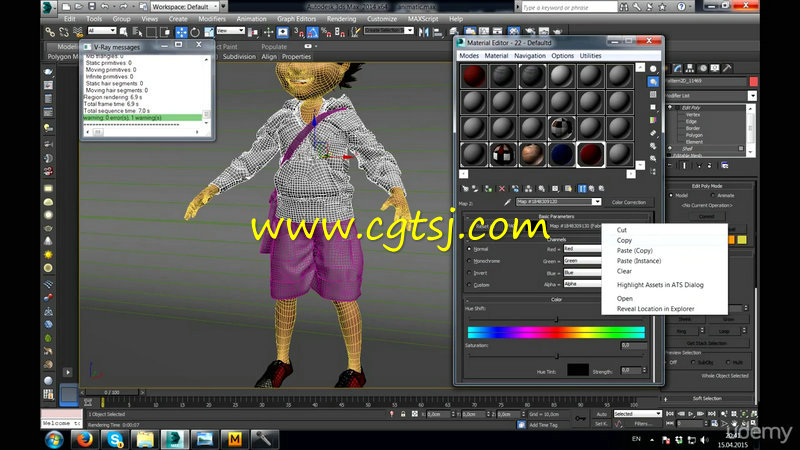
Task: Click Reset Map/Mtl red X icon
Action: (x=502, y=188)
